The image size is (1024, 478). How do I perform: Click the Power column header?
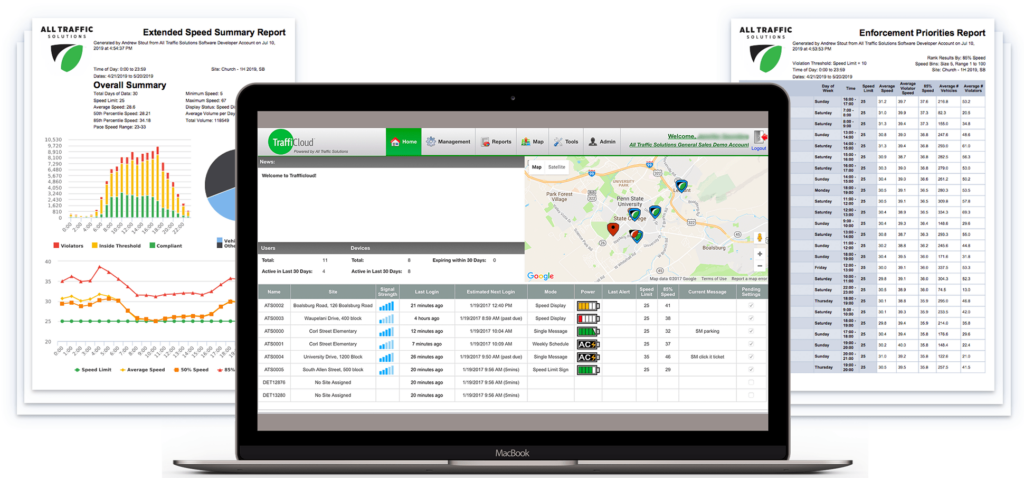coord(588,292)
